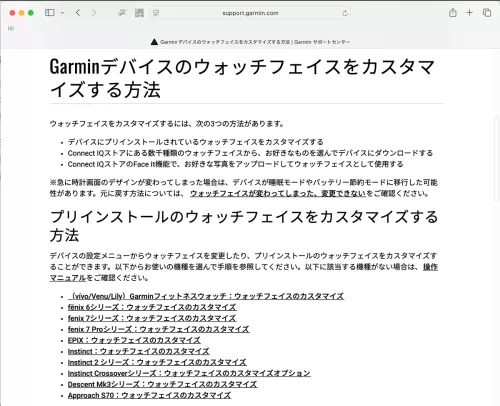Click the page vertical scrollbar
The image size is (500, 406).
click(497, 159)
